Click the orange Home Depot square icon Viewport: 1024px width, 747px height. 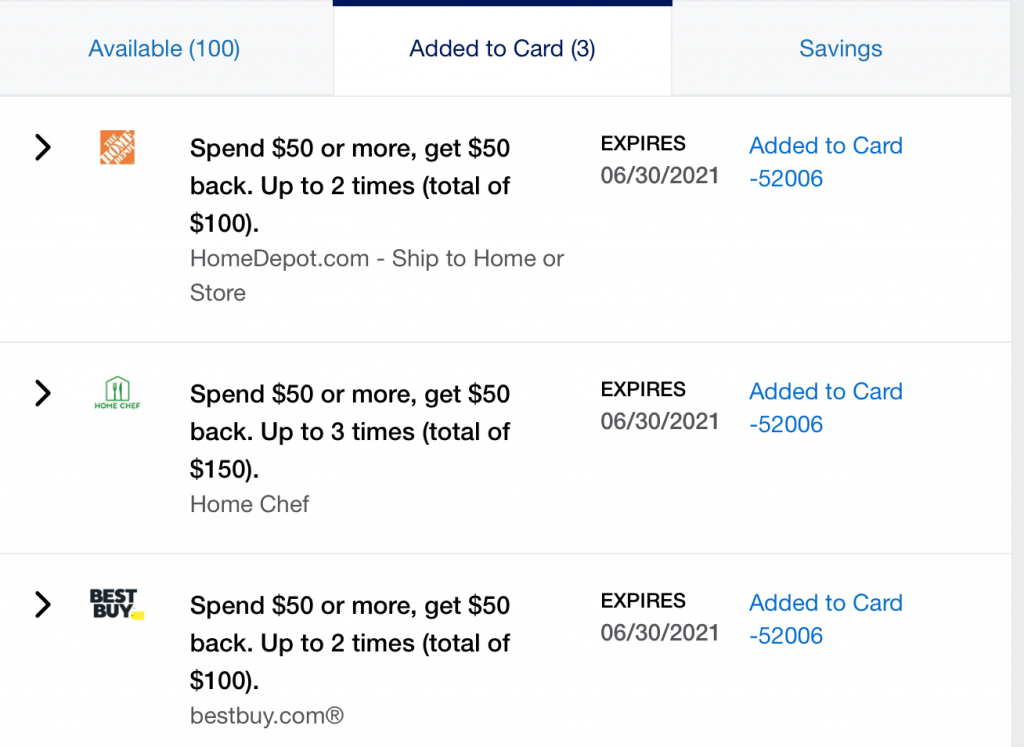[x=117, y=147]
